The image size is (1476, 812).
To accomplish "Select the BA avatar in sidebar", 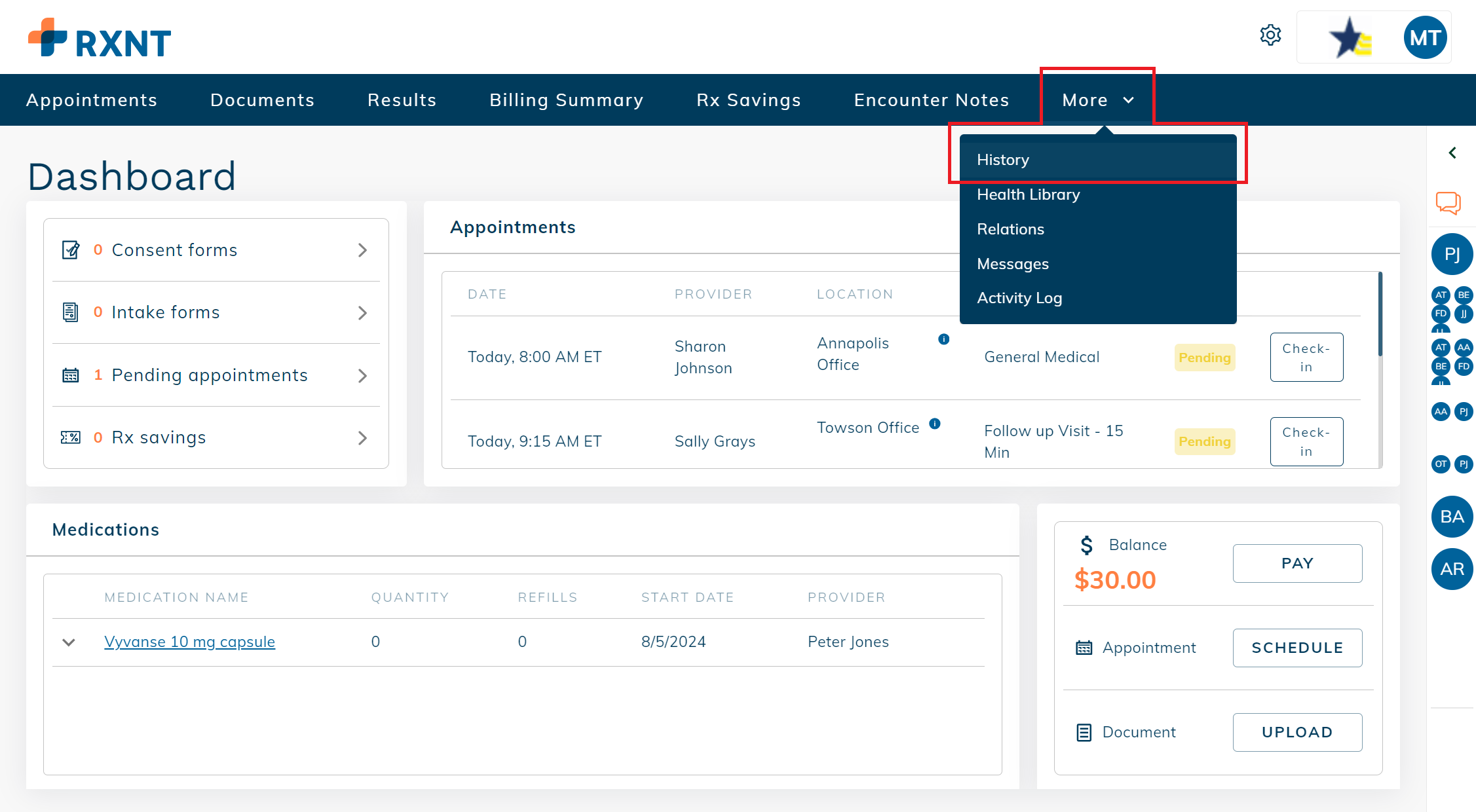I will tap(1452, 517).
